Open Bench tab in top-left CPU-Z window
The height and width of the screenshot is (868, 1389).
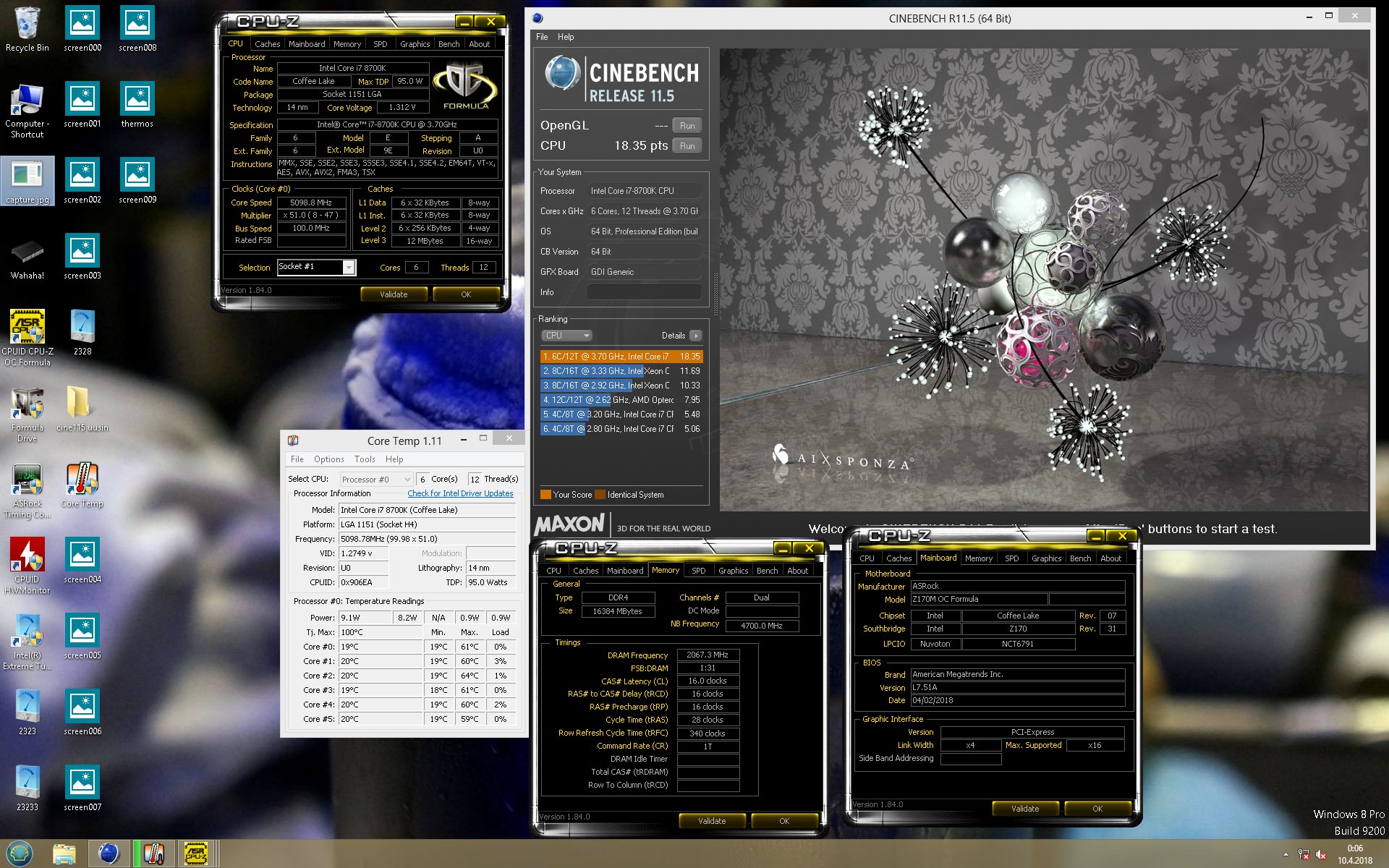[x=449, y=44]
